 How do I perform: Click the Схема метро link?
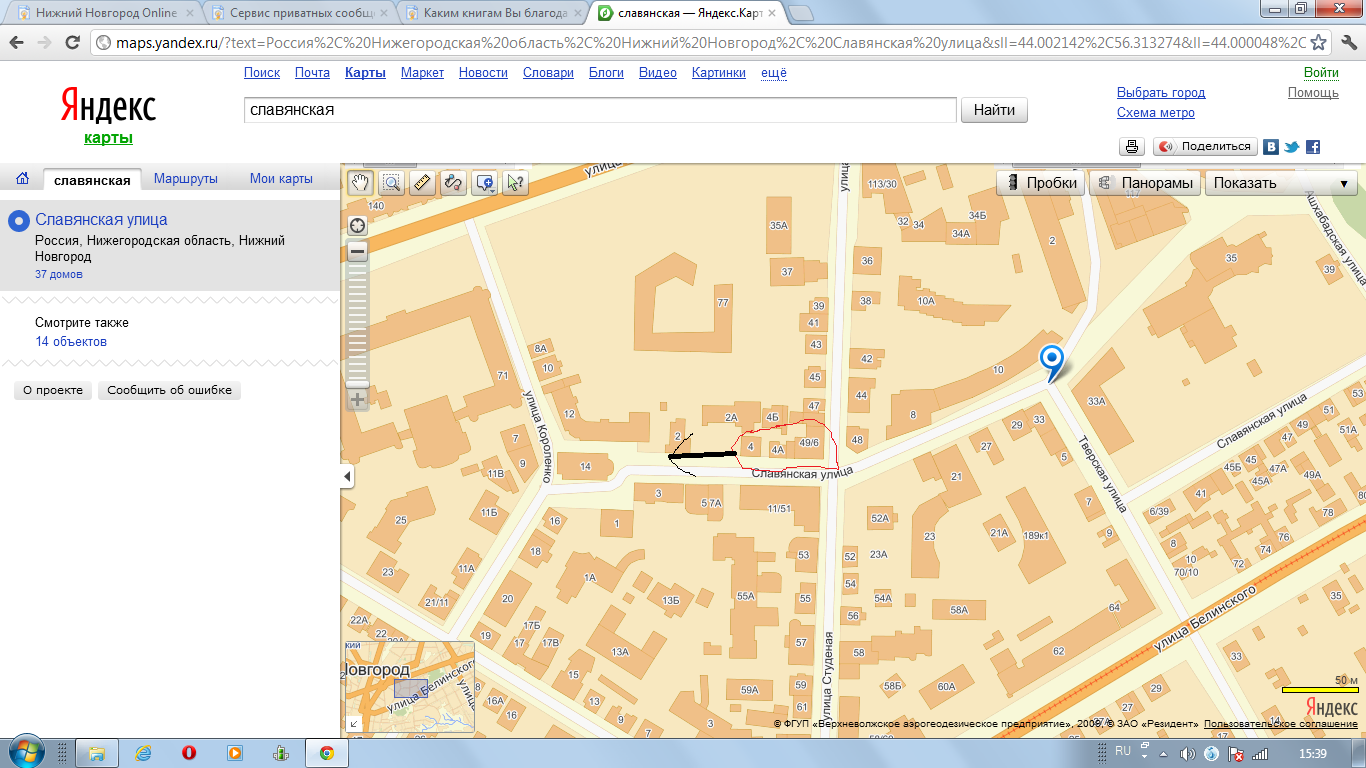[1156, 113]
